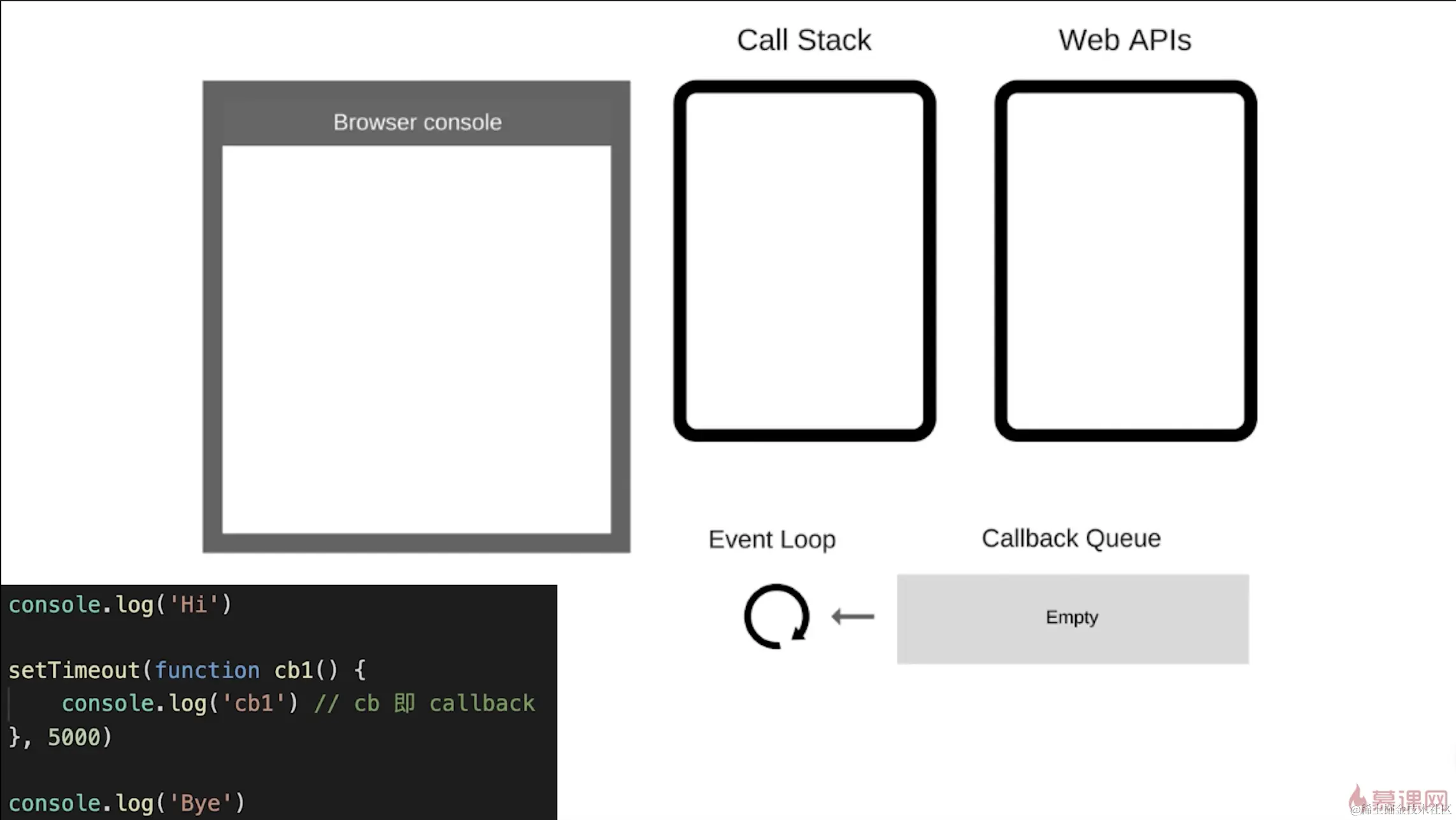Click inside the Web APIs box

tap(1125, 260)
